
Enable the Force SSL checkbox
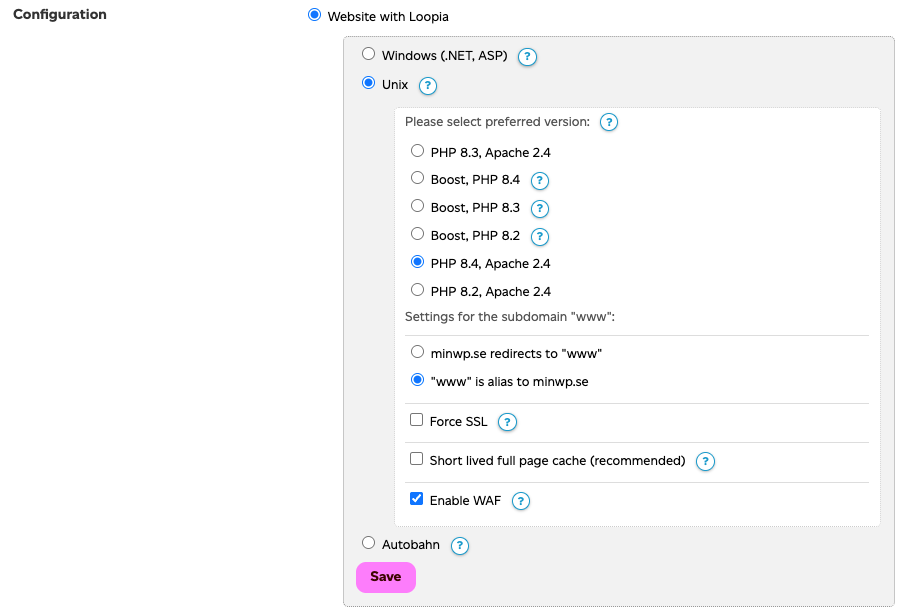click(417, 421)
